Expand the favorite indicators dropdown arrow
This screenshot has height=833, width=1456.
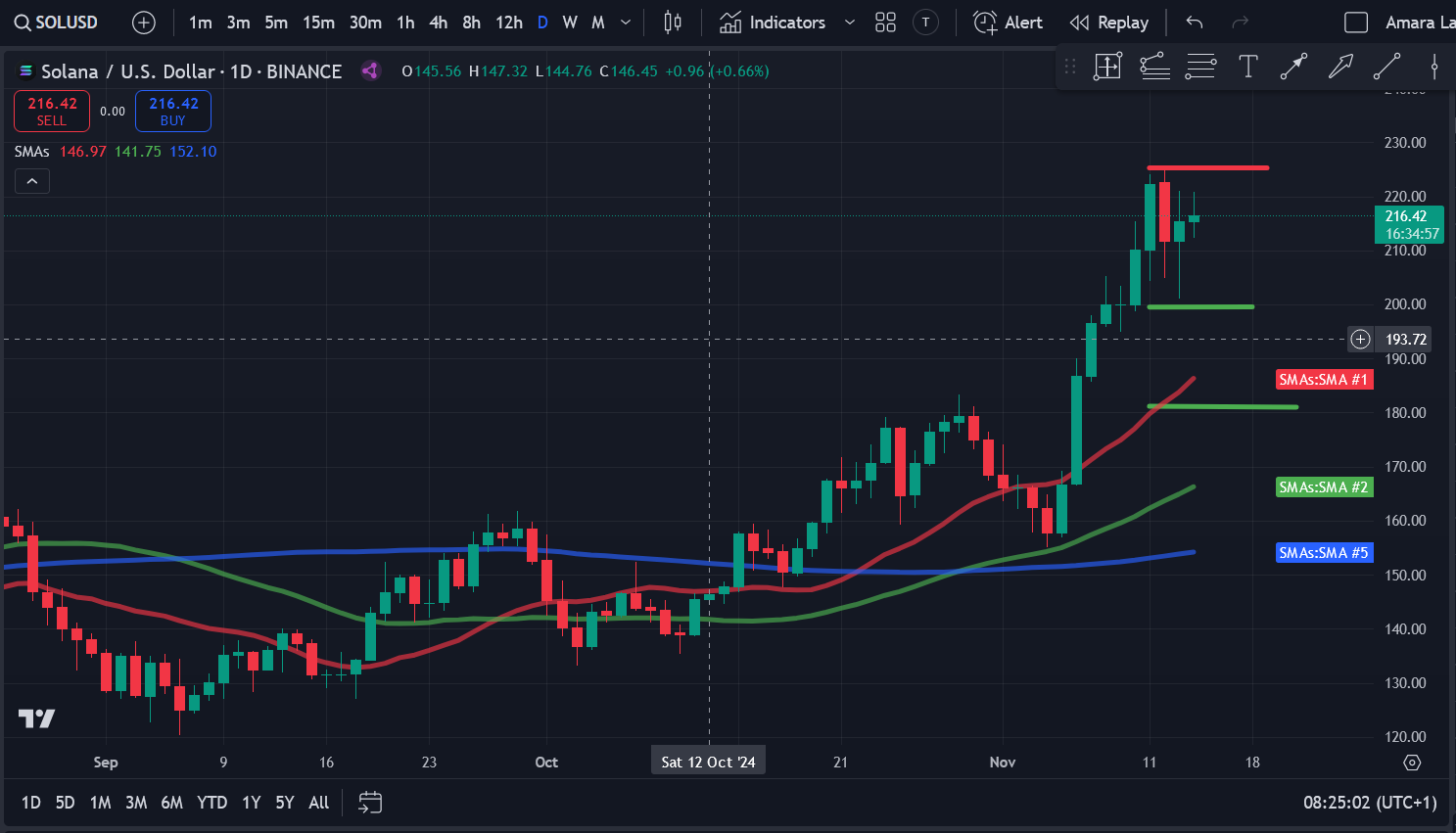[x=849, y=23]
